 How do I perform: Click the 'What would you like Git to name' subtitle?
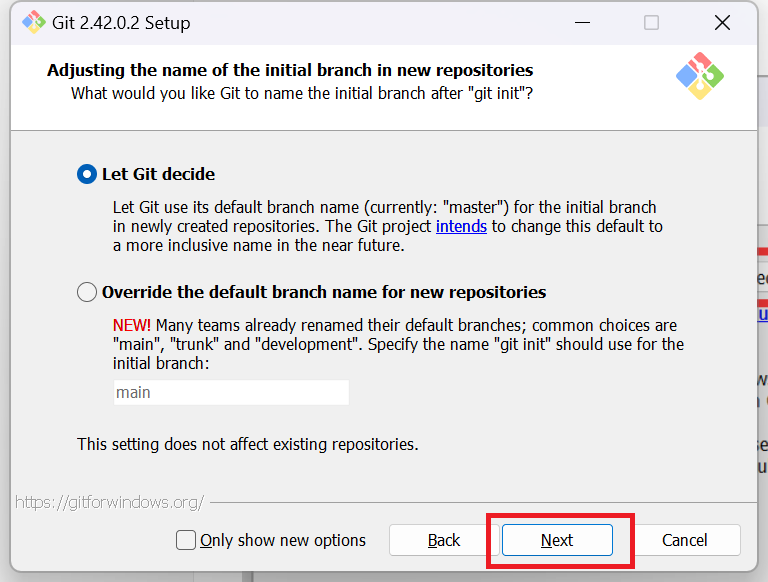coord(302,93)
